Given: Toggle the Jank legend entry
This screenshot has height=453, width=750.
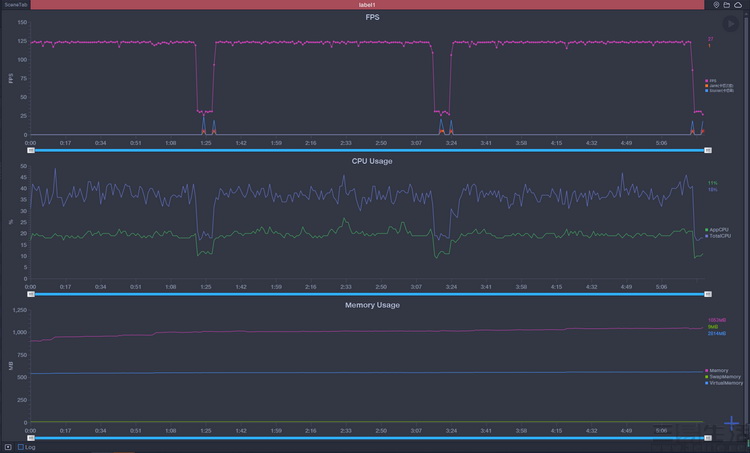Looking at the screenshot, I should coord(719,86).
